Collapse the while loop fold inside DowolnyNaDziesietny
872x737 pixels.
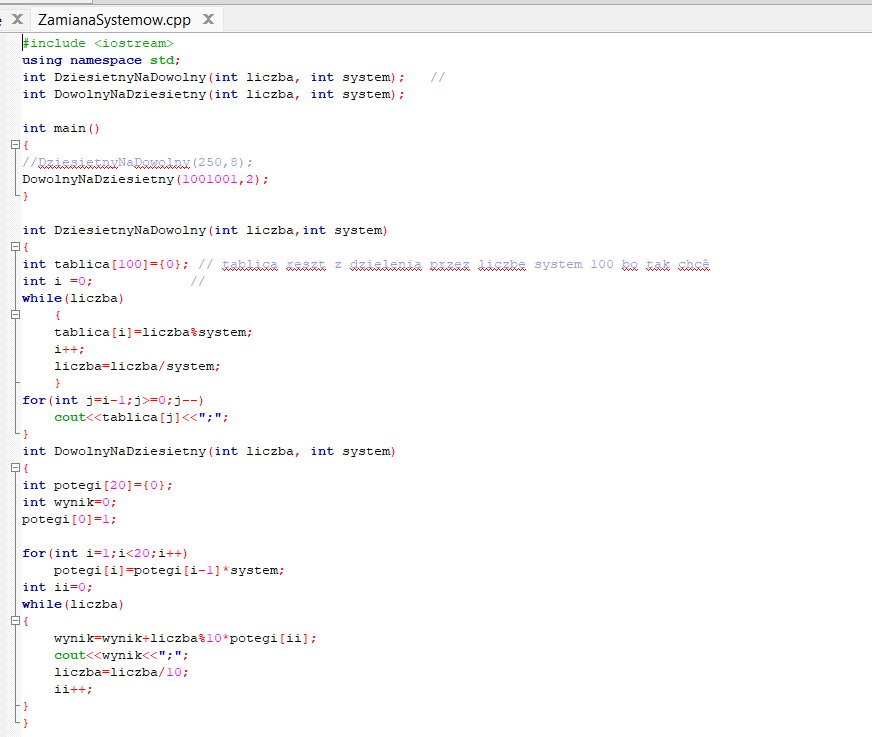(x=16, y=621)
